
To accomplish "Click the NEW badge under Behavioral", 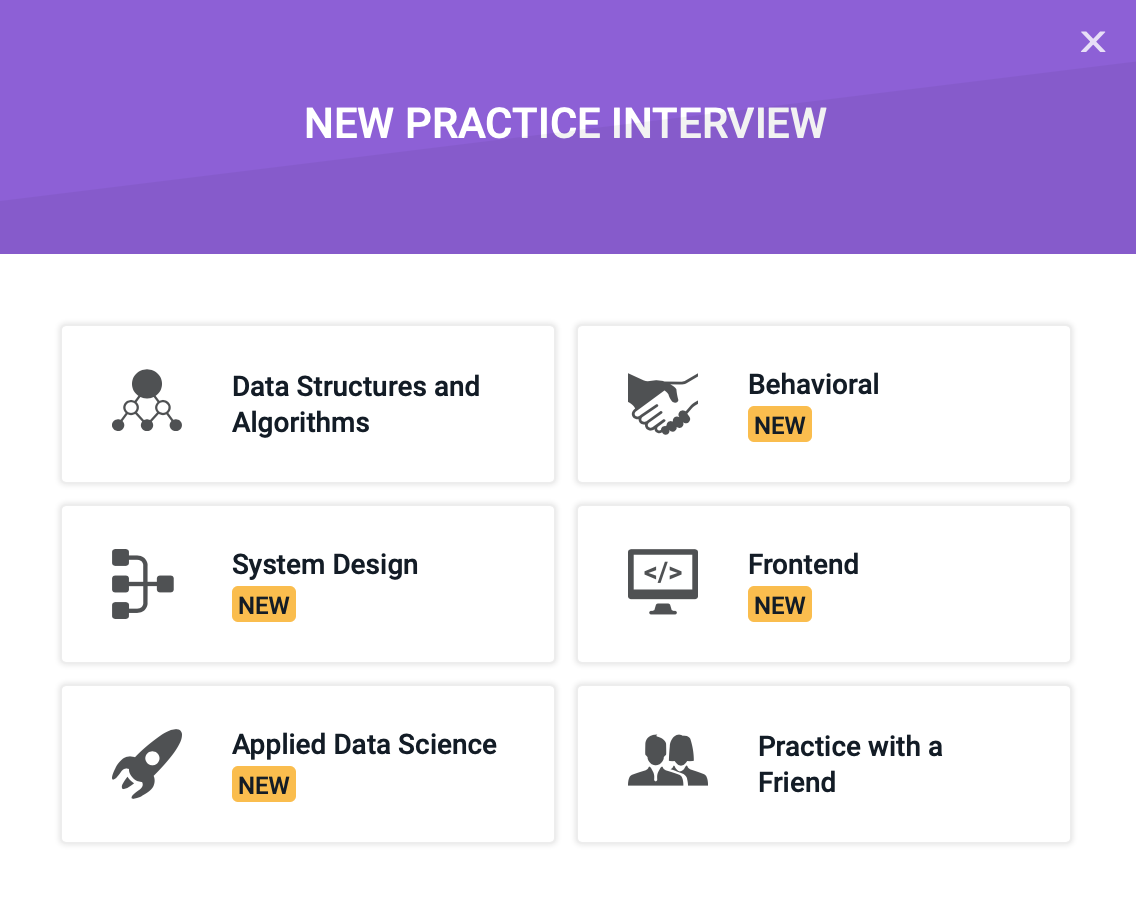I will (779, 425).
